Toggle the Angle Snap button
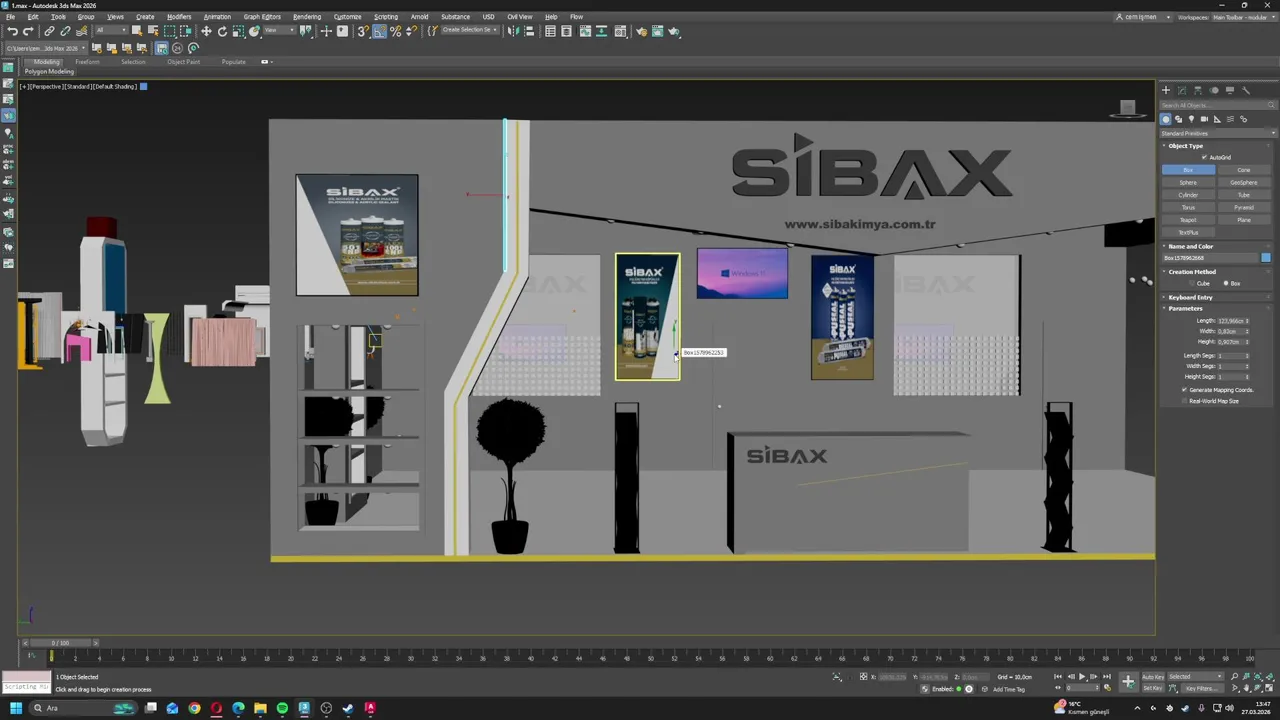The image size is (1280, 720). coord(379,31)
